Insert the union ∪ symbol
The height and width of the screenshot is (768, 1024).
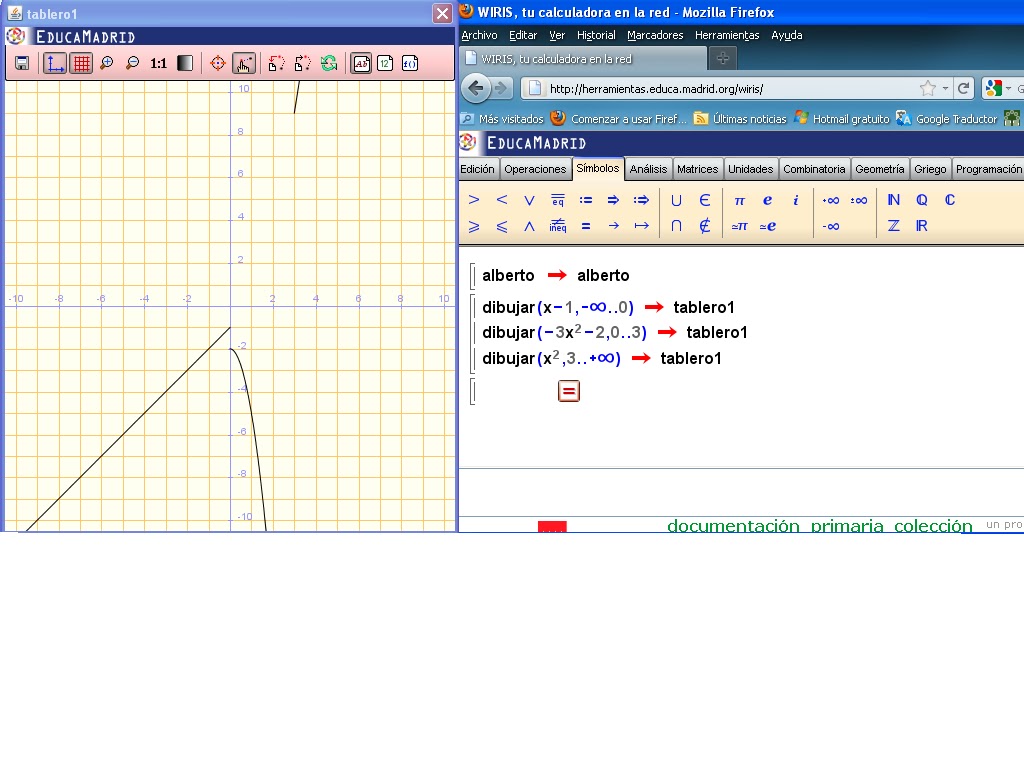point(676,200)
